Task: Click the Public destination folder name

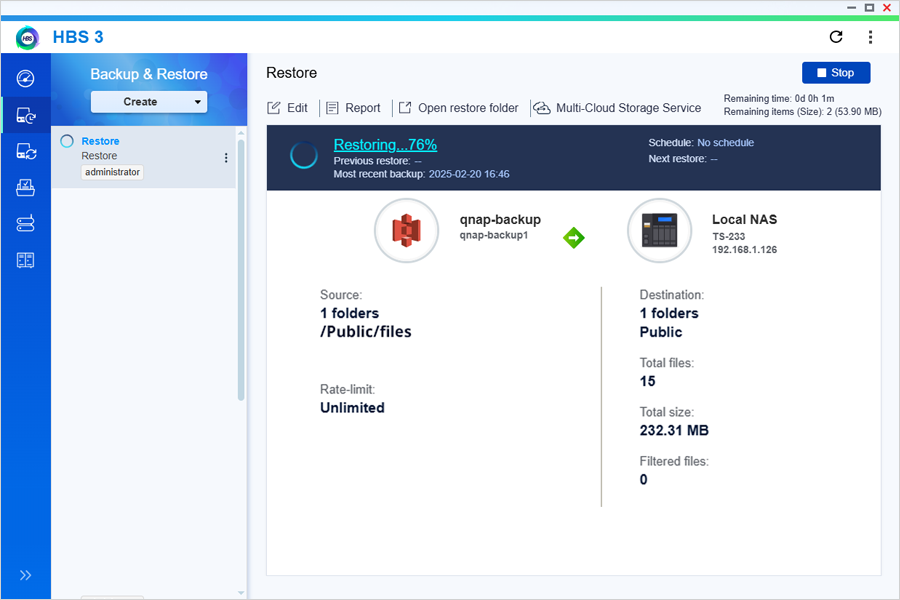Action: pyautogui.click(x=661, y=332)
